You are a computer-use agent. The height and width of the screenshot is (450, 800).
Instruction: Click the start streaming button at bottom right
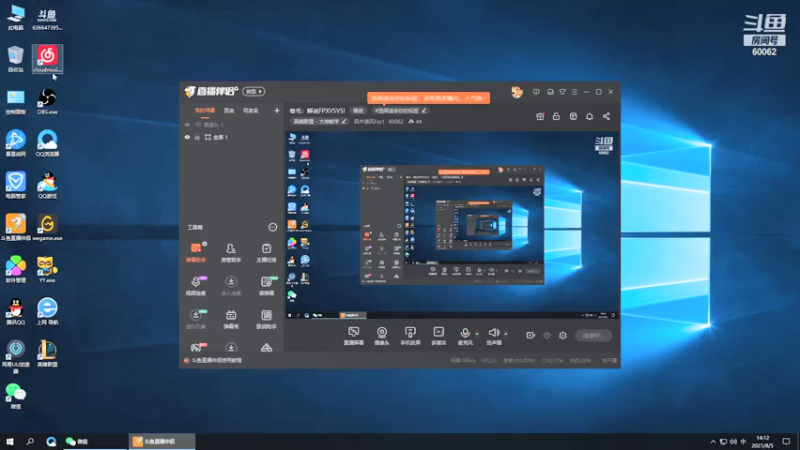[593, 336]
